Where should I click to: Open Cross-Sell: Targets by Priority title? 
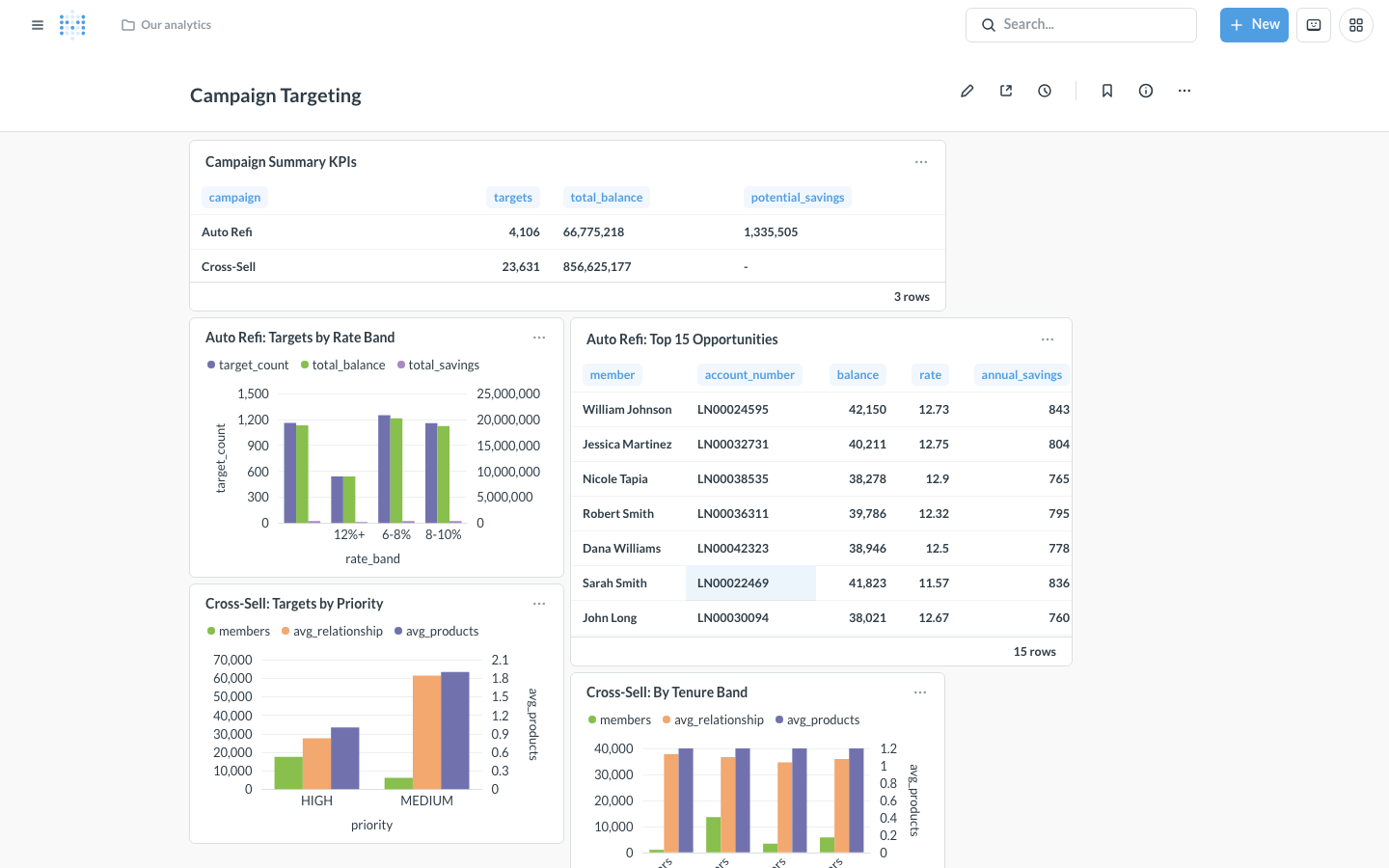click(294, 604)
